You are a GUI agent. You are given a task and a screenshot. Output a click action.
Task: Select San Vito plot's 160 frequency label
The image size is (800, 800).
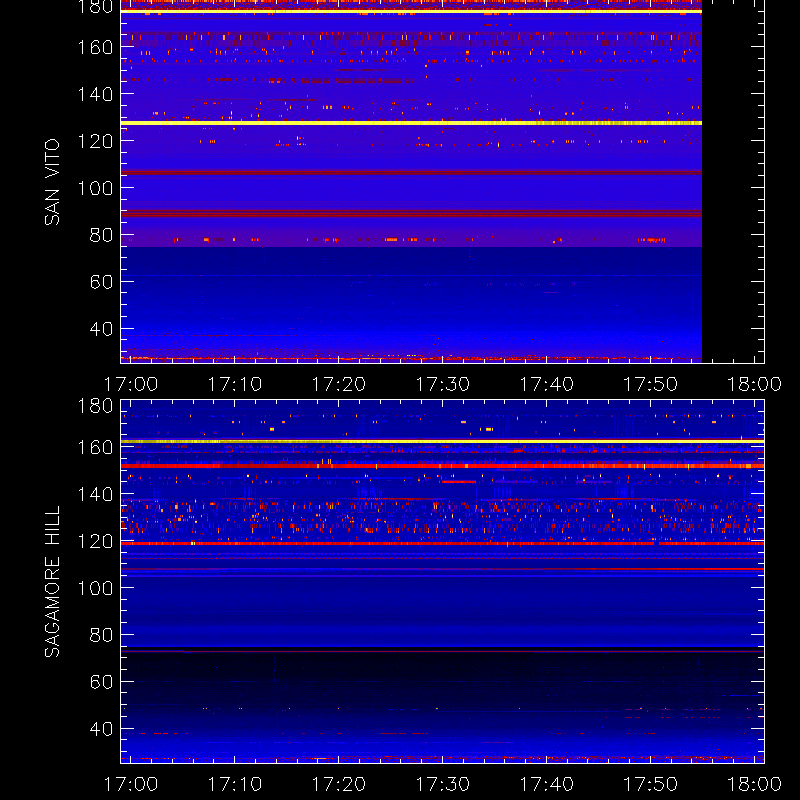coord(95,47)
